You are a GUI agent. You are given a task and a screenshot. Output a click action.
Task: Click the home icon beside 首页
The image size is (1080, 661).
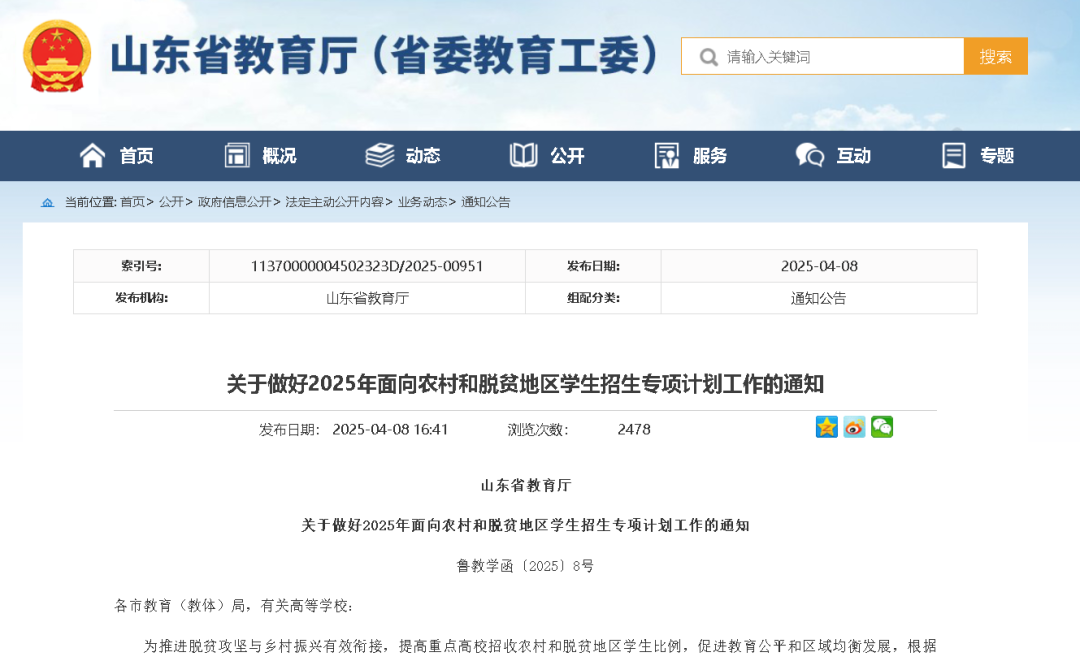pos(92,156)
